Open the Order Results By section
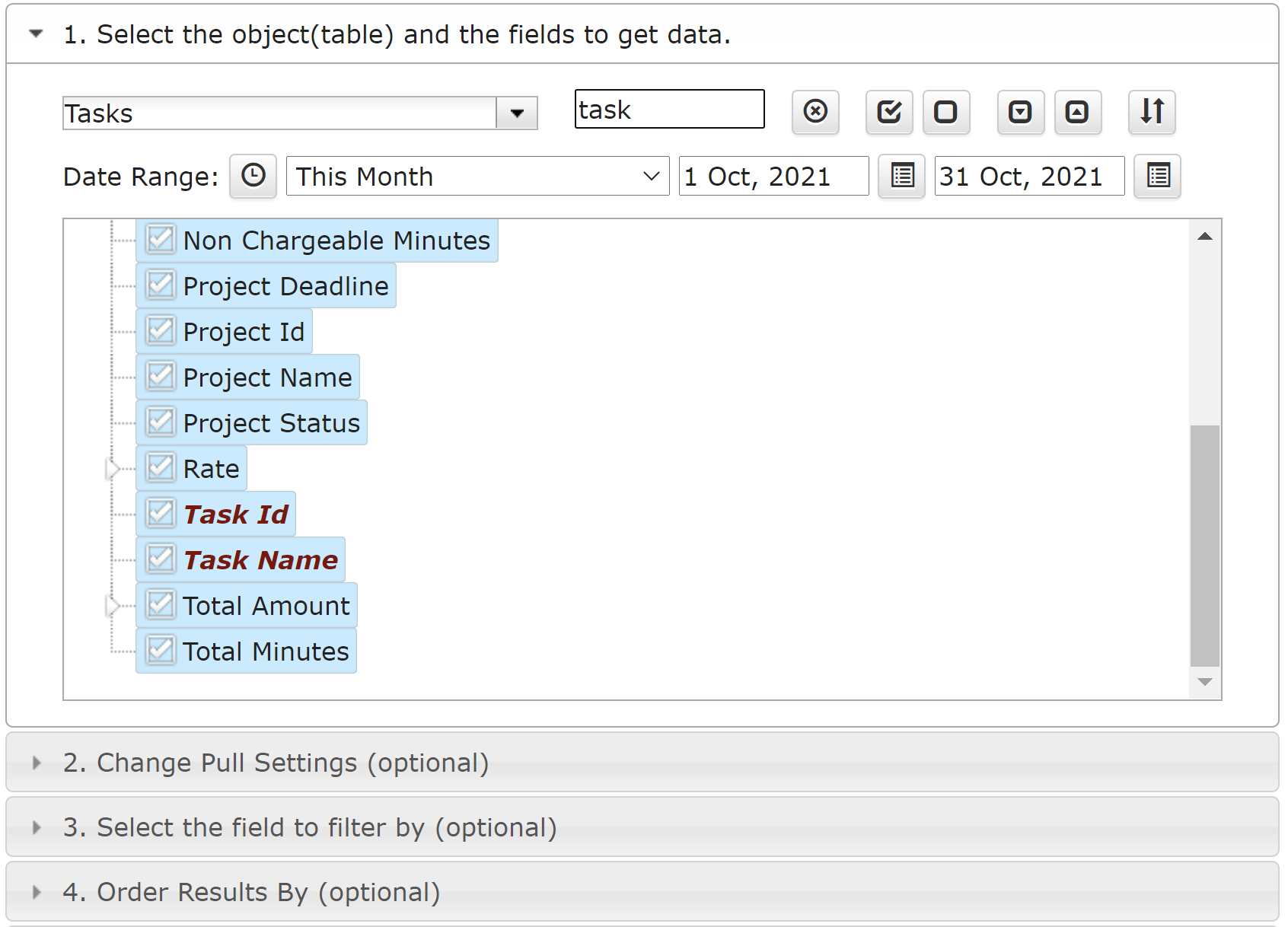Viewport: 1288px width, 927px height. click(x=251, y=892)
